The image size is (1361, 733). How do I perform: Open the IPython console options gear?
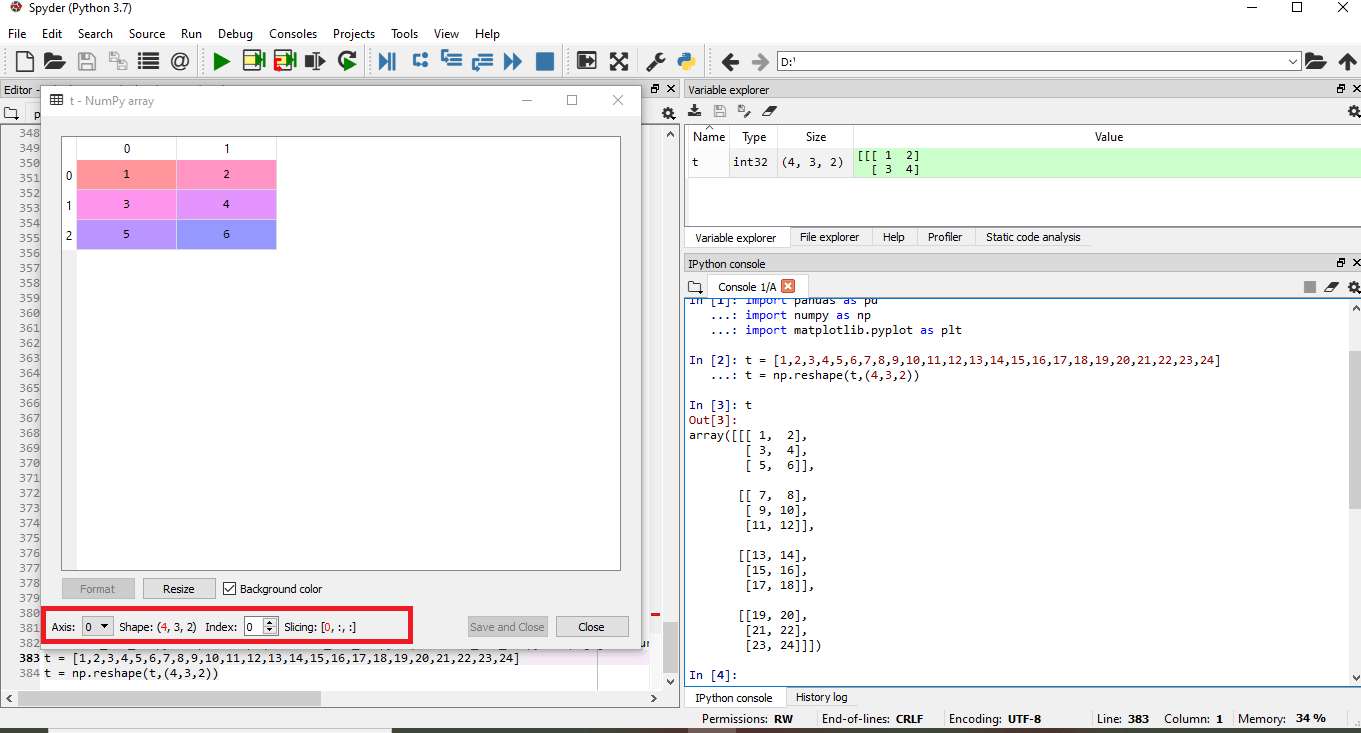coord(1354,287)
